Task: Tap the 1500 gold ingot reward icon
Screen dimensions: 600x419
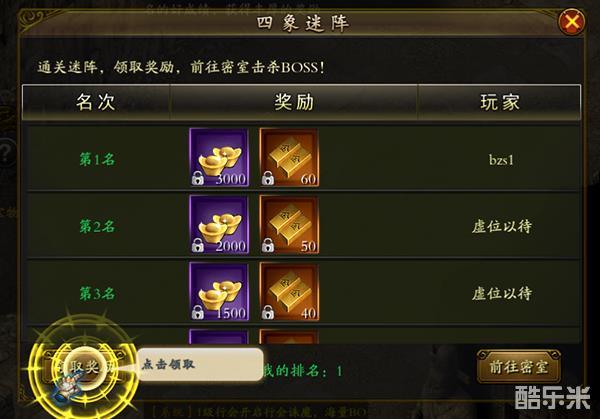Action: point(219,292)
